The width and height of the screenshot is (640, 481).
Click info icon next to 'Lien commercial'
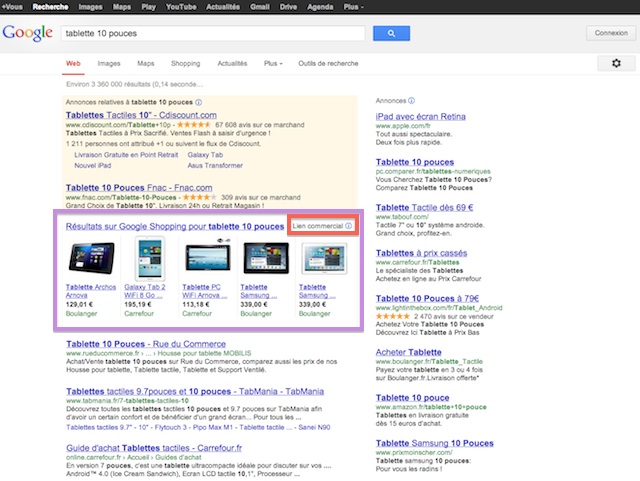click(x=348, y=226)
